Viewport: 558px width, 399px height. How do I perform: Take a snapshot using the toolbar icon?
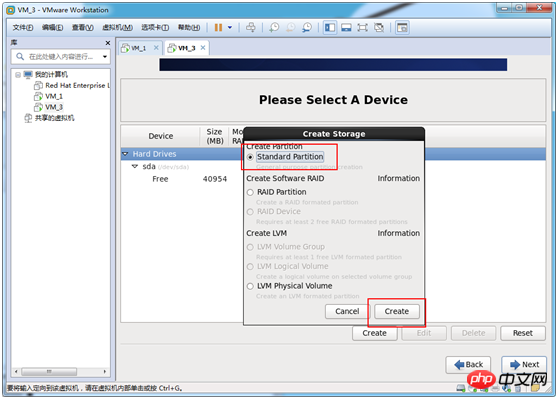(x=274, y=27)
